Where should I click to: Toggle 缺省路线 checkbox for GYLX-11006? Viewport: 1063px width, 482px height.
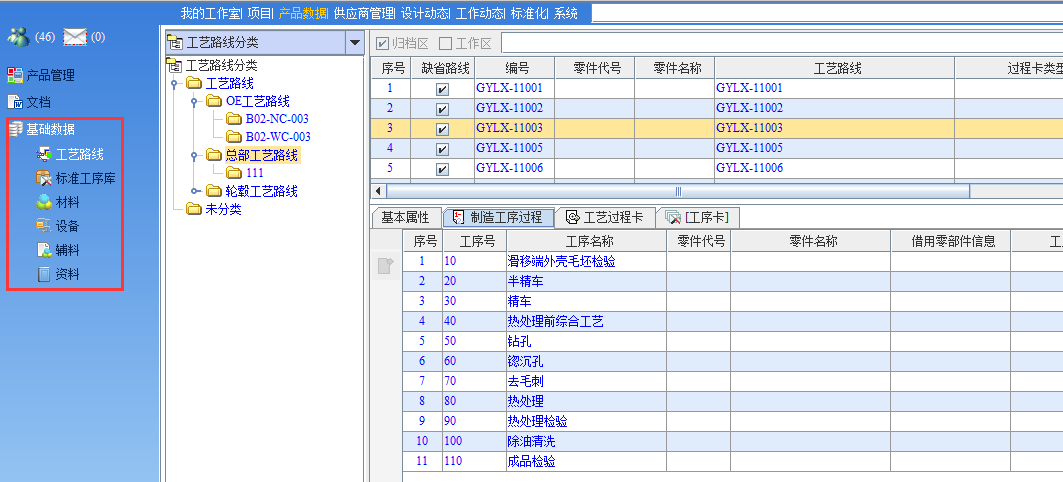pyautogui.click(x=443, y=169)
